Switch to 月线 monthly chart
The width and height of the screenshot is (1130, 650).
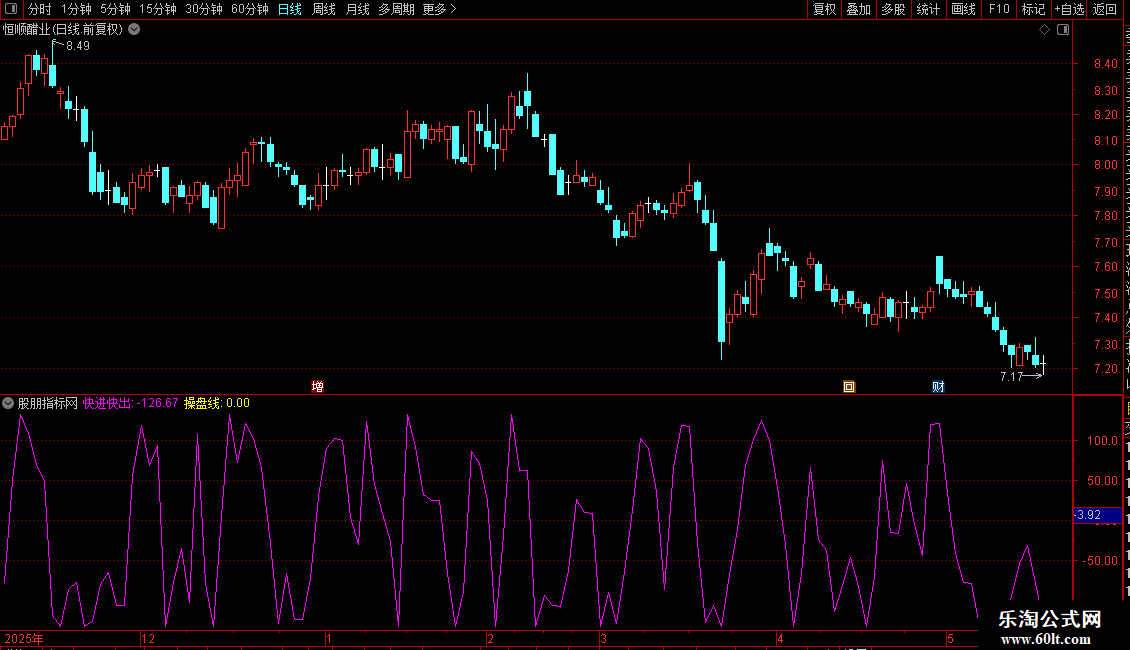click(x=357, y=9)
